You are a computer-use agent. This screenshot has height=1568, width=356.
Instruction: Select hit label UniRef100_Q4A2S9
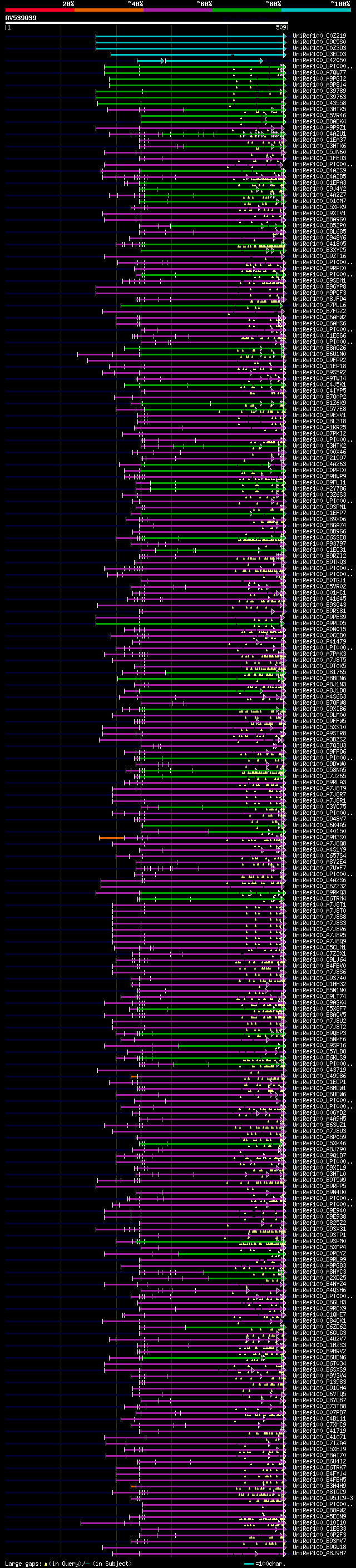point(319,170)
